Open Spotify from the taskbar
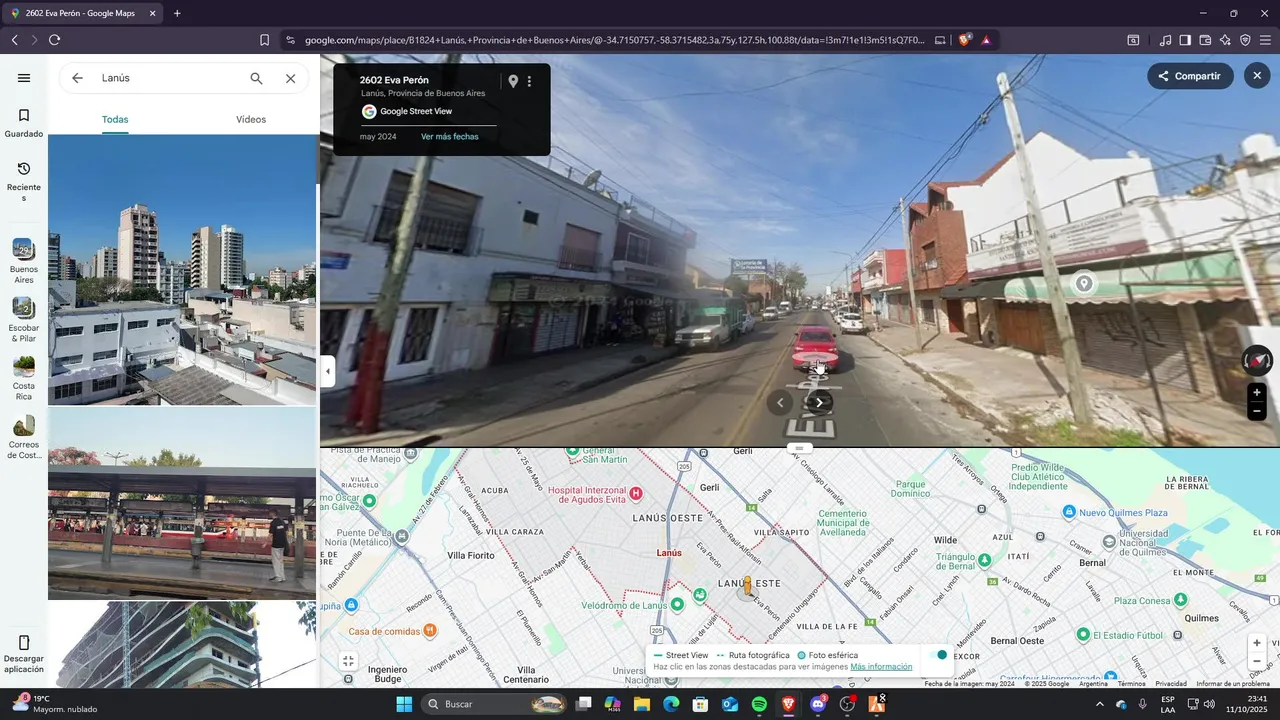 759,704
